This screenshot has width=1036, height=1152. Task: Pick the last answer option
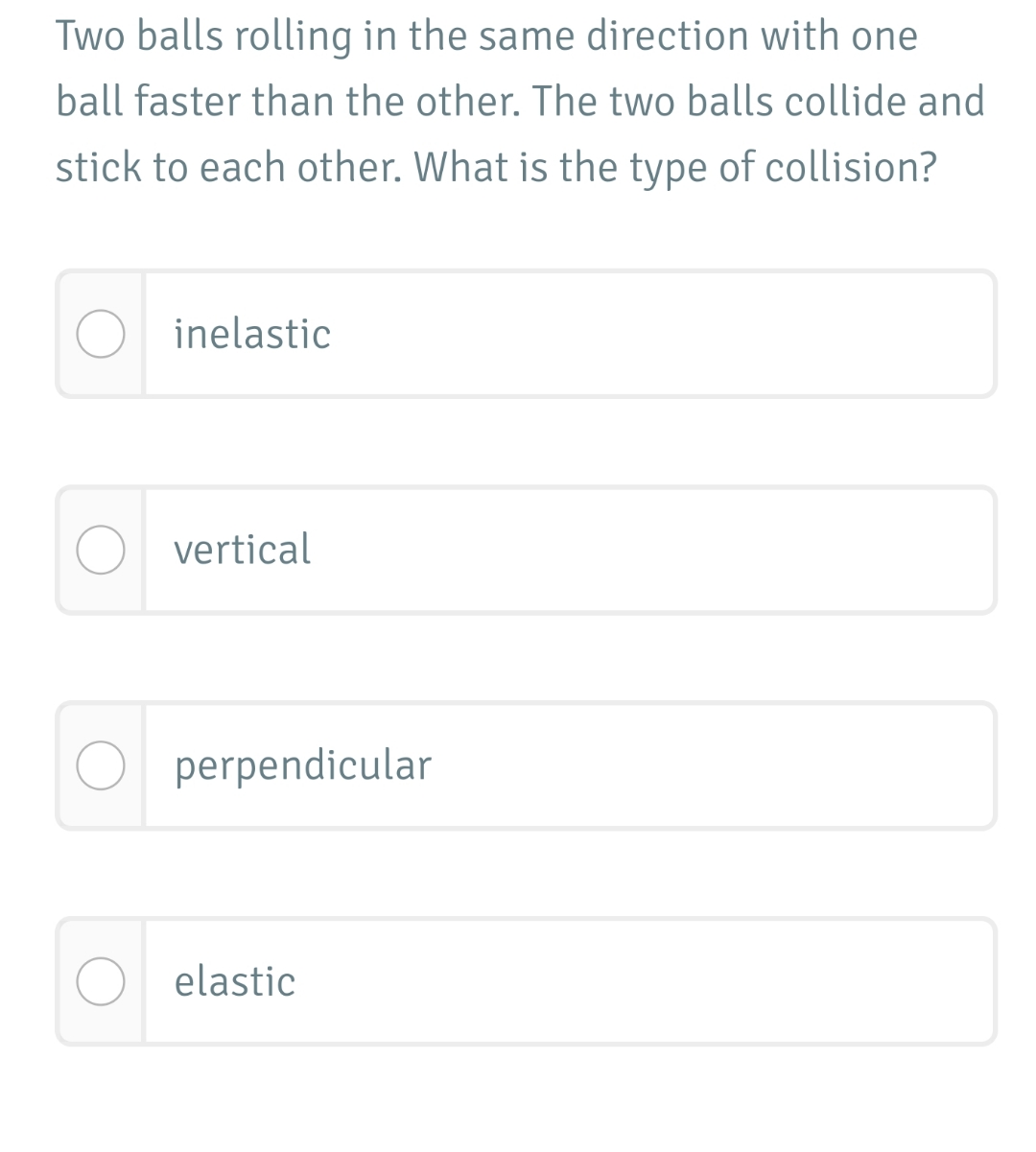(528, 981)
